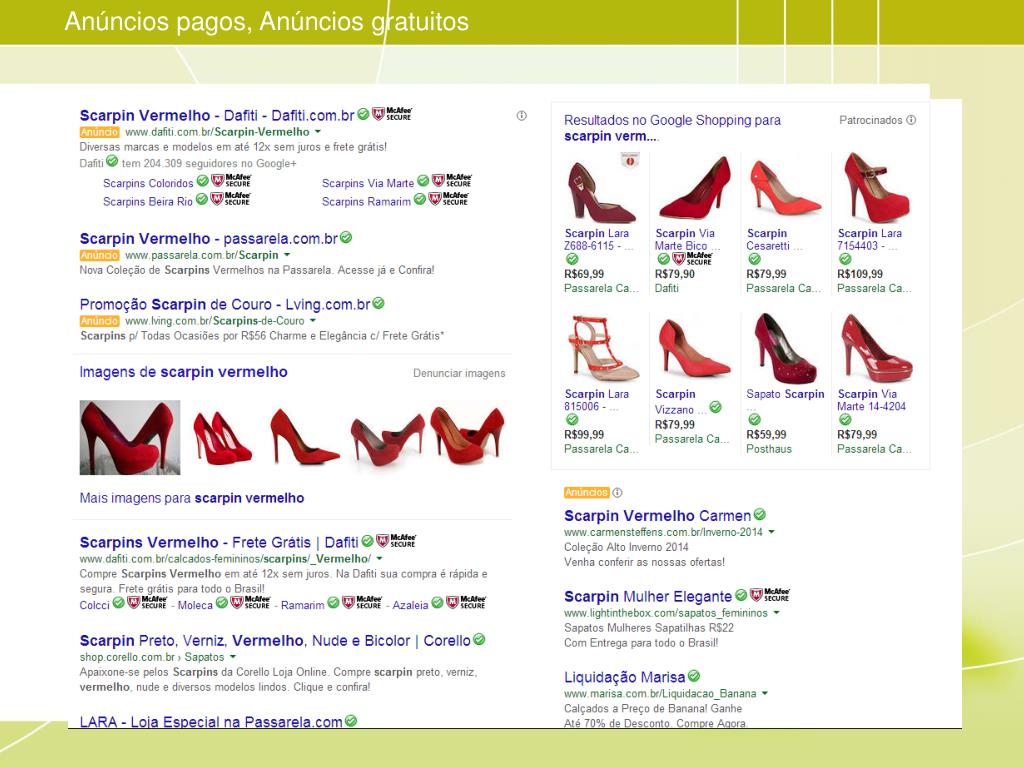Click the R$59,99 price
The image size is (1024, 768).
[767, 435]
